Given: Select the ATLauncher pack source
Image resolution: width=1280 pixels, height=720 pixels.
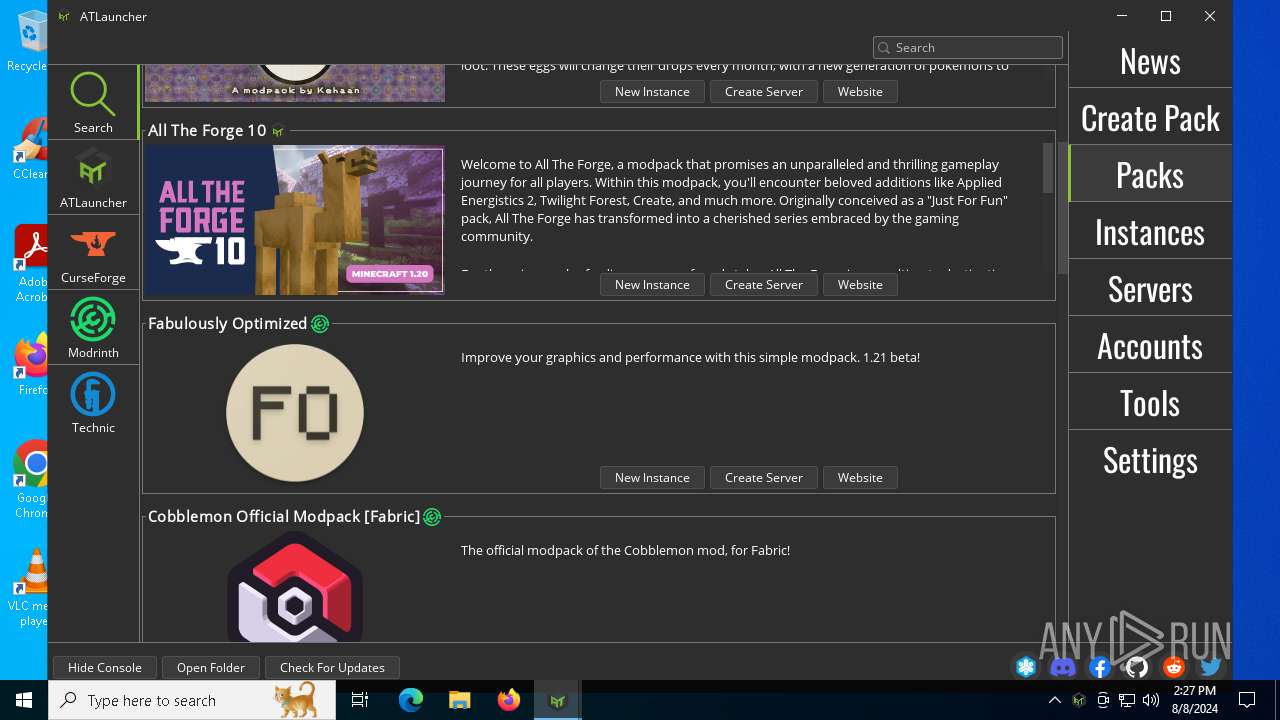Looking at the screenshot, I should pos(93,177).
